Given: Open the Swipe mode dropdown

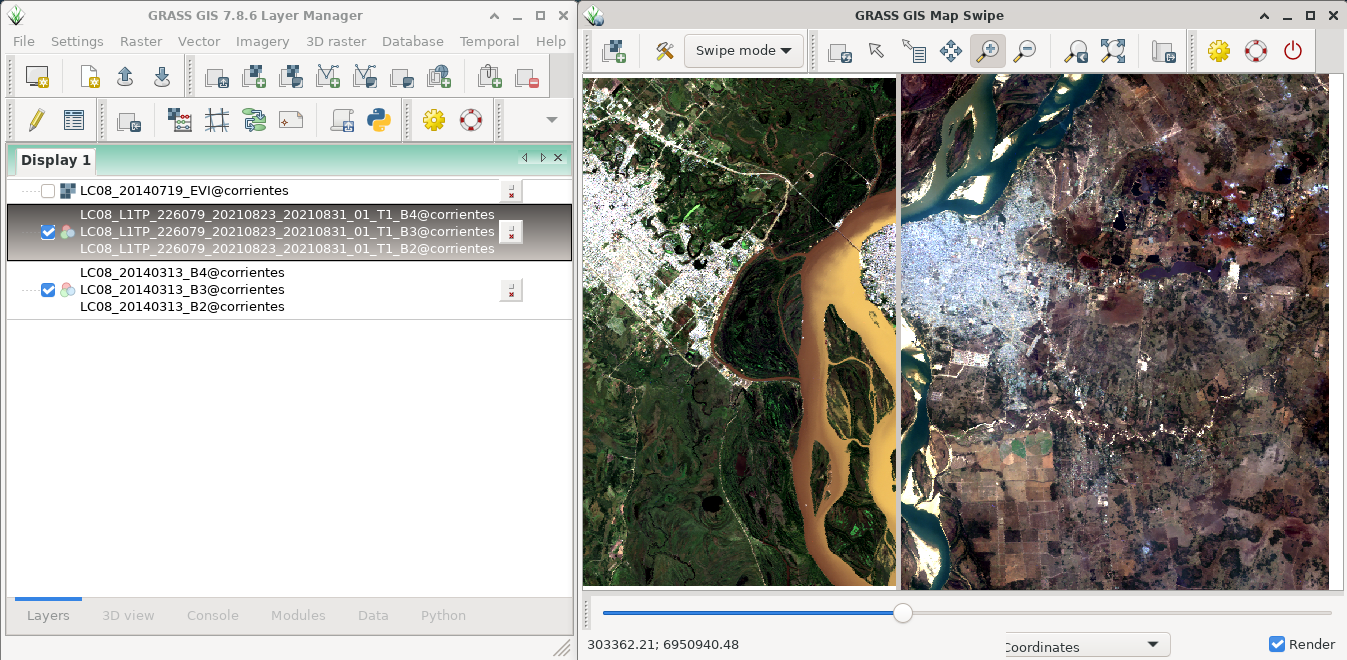Looking at the screenshot, I should 743,51.
